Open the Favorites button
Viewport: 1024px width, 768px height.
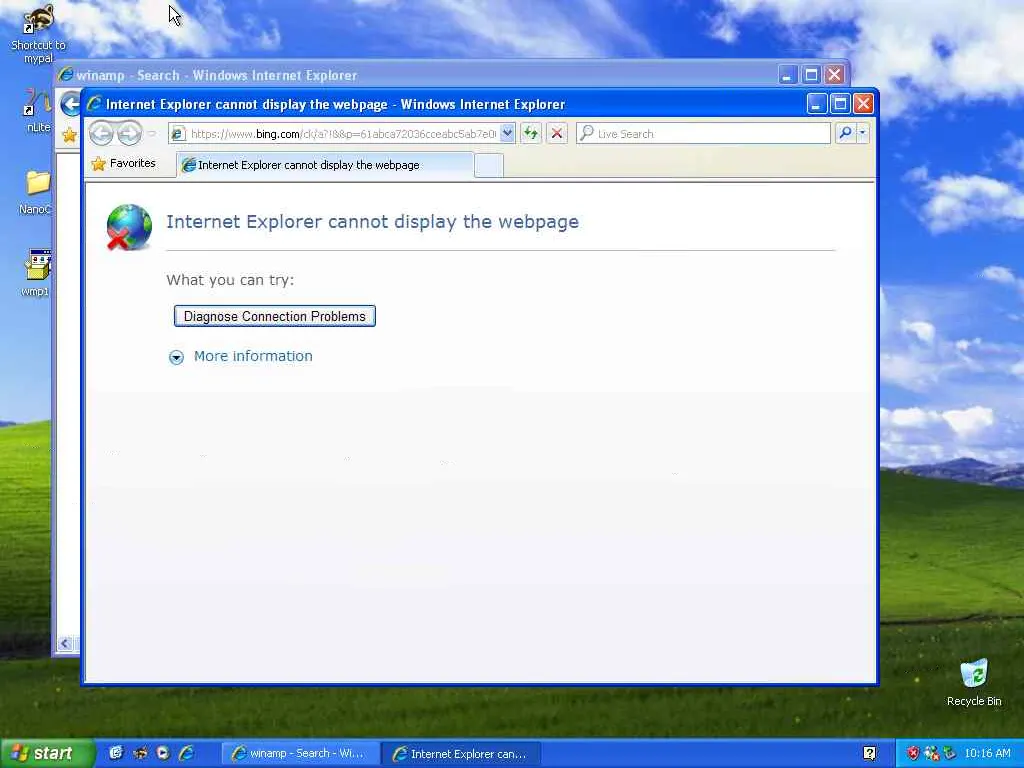pyautogui.click(x=123, y=163)
